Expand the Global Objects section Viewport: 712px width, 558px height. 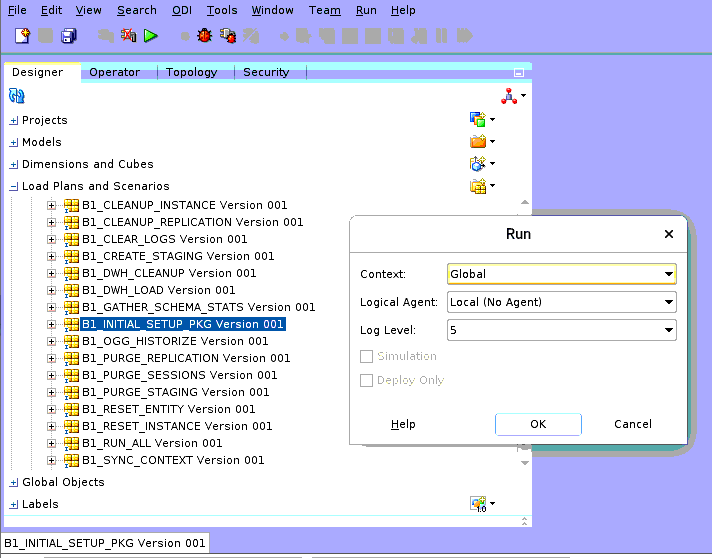14,483
